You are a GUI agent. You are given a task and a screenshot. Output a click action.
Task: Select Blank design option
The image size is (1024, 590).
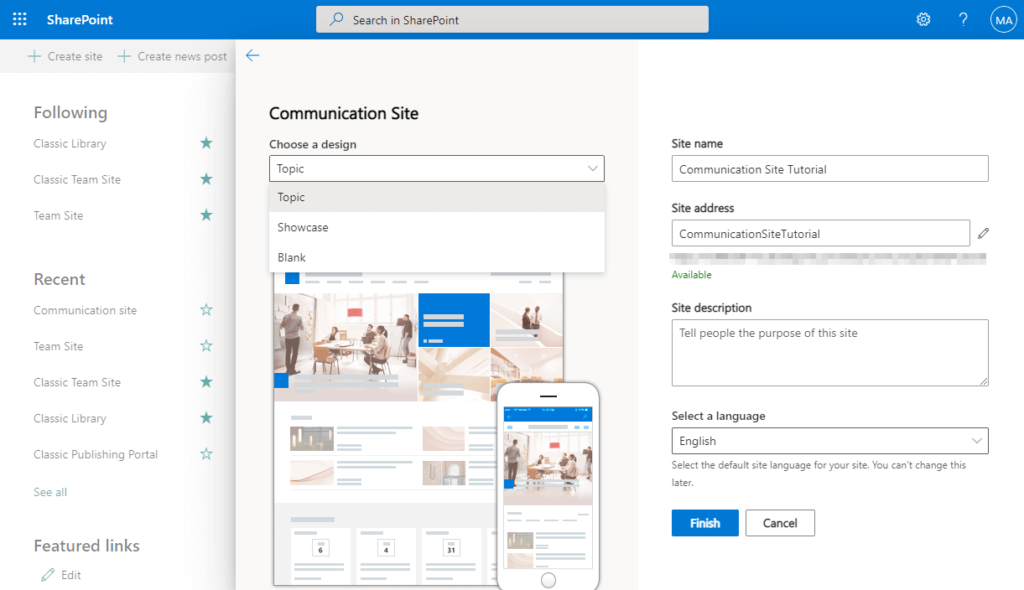436,257
